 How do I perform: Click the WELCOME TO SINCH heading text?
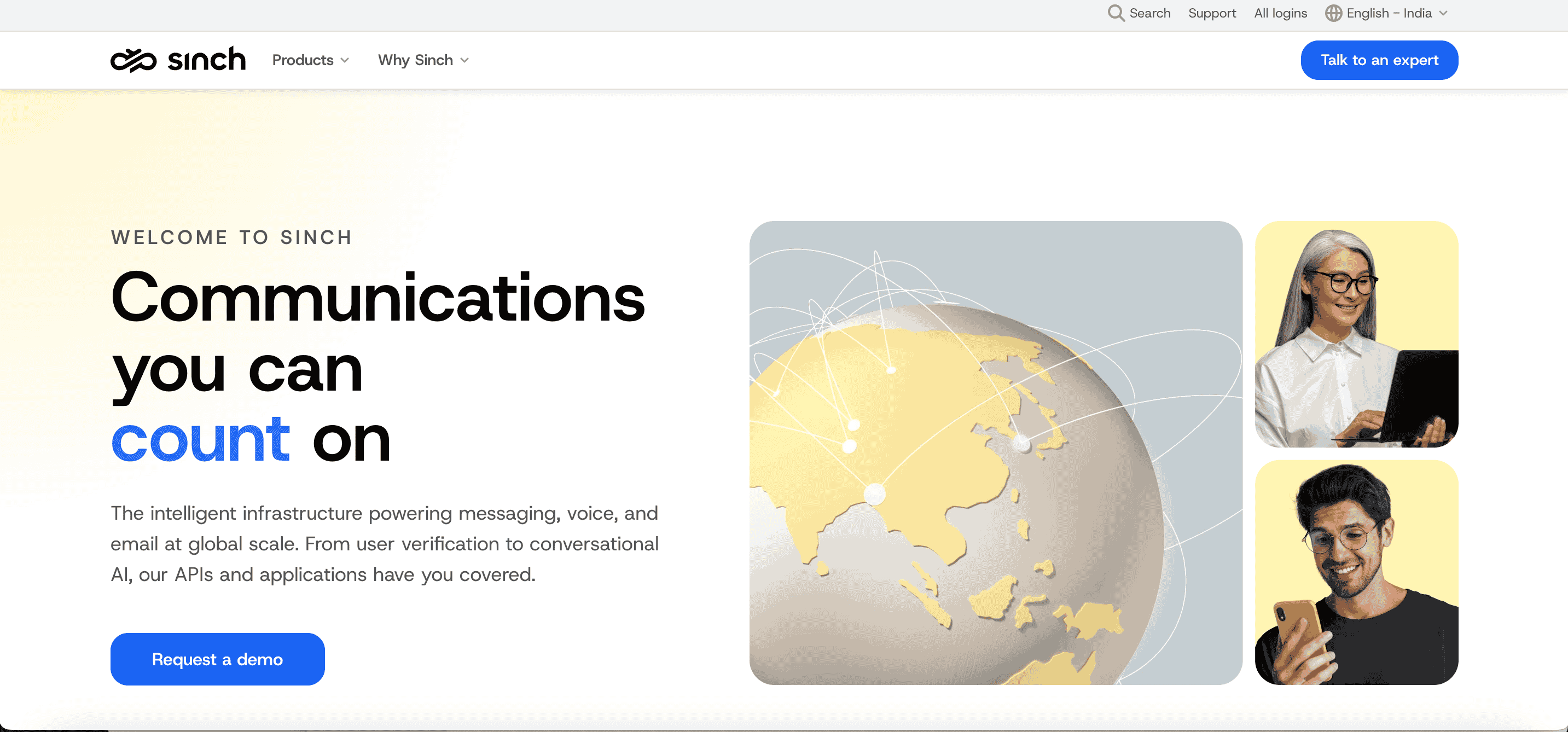[231, 237]
